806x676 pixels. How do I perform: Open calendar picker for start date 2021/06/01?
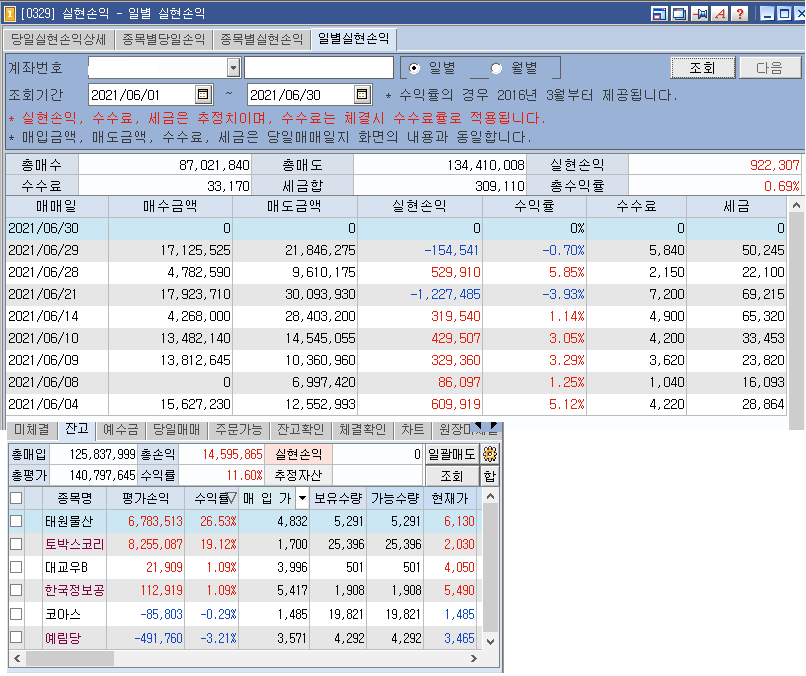(203, 94)
